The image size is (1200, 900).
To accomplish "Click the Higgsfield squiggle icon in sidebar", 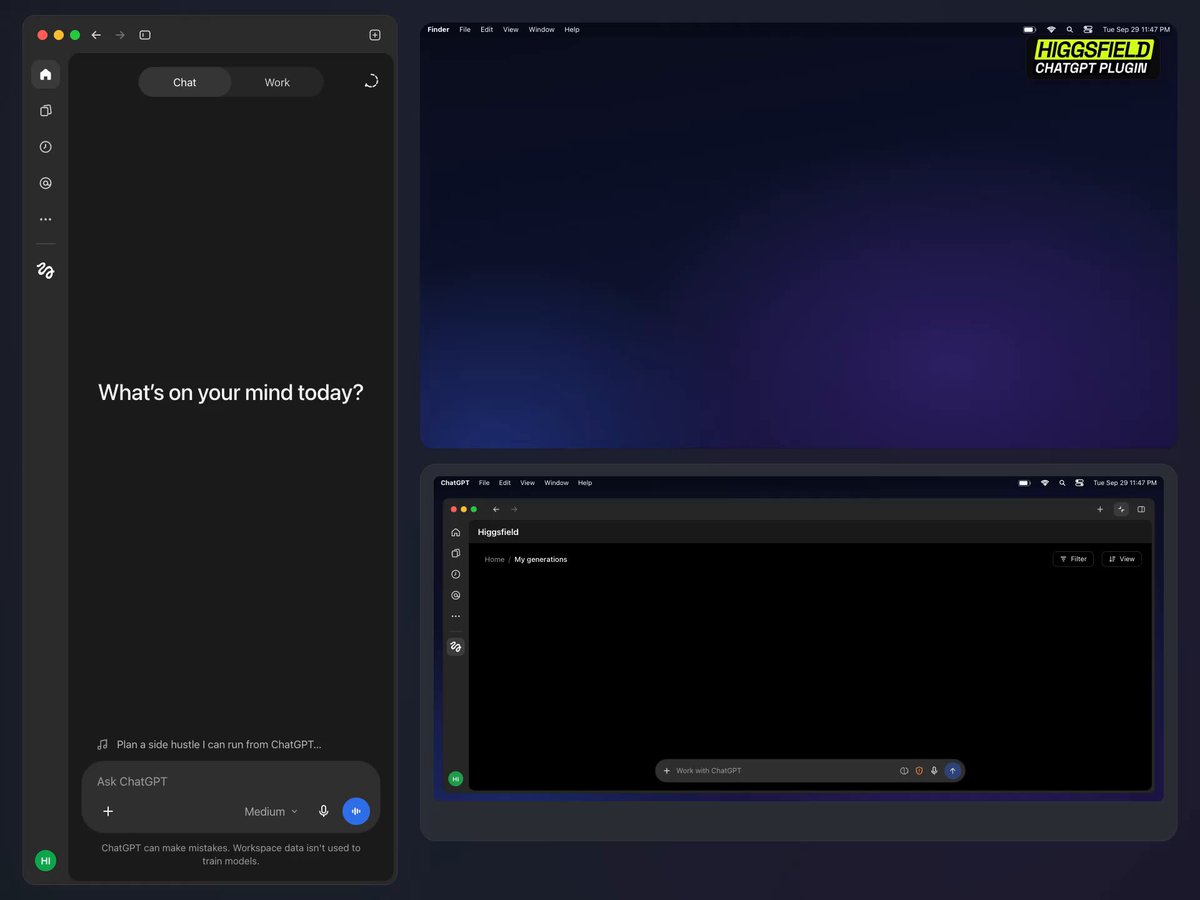I will (45, 270).
